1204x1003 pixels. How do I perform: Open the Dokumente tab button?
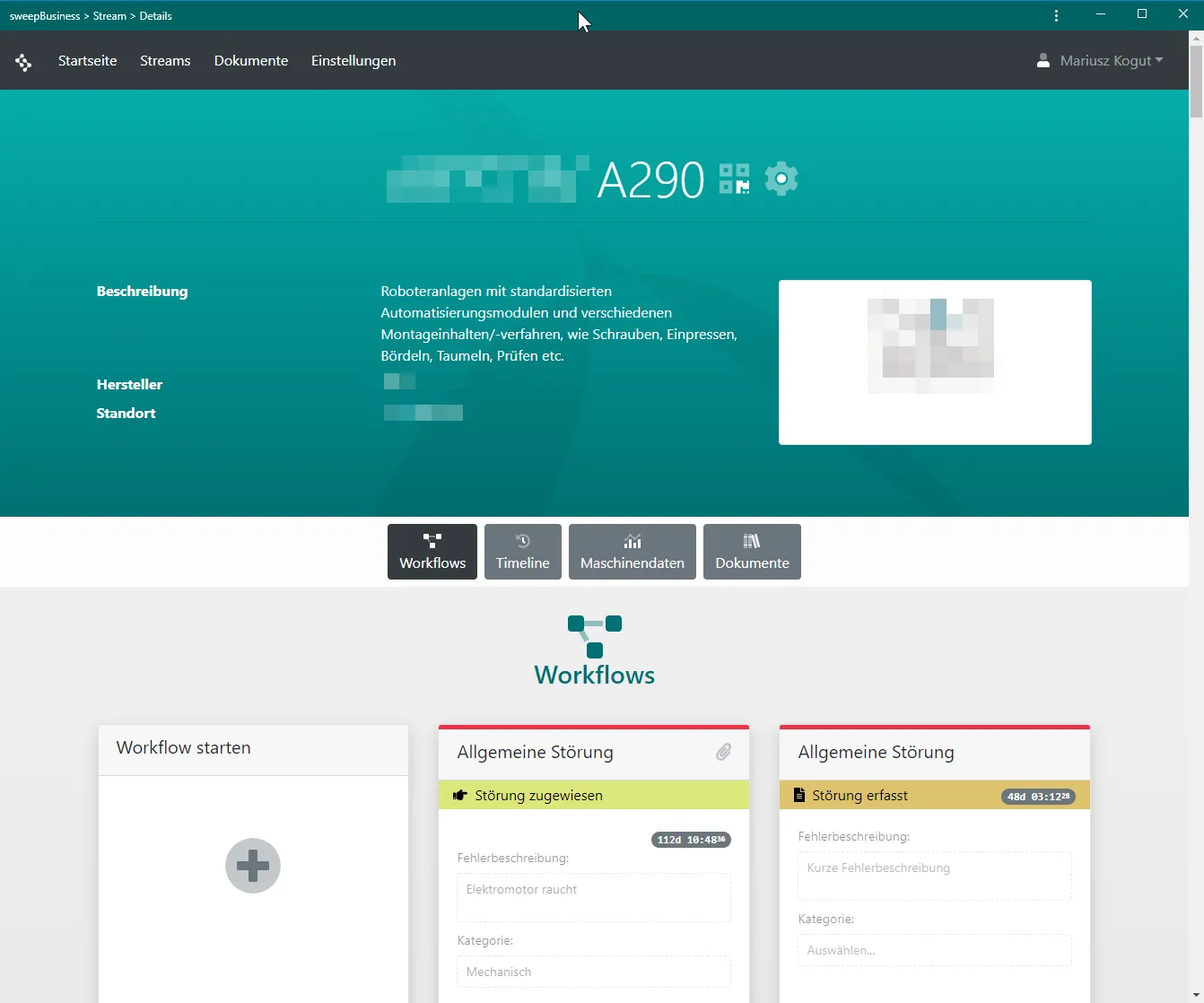coord(752,552)
